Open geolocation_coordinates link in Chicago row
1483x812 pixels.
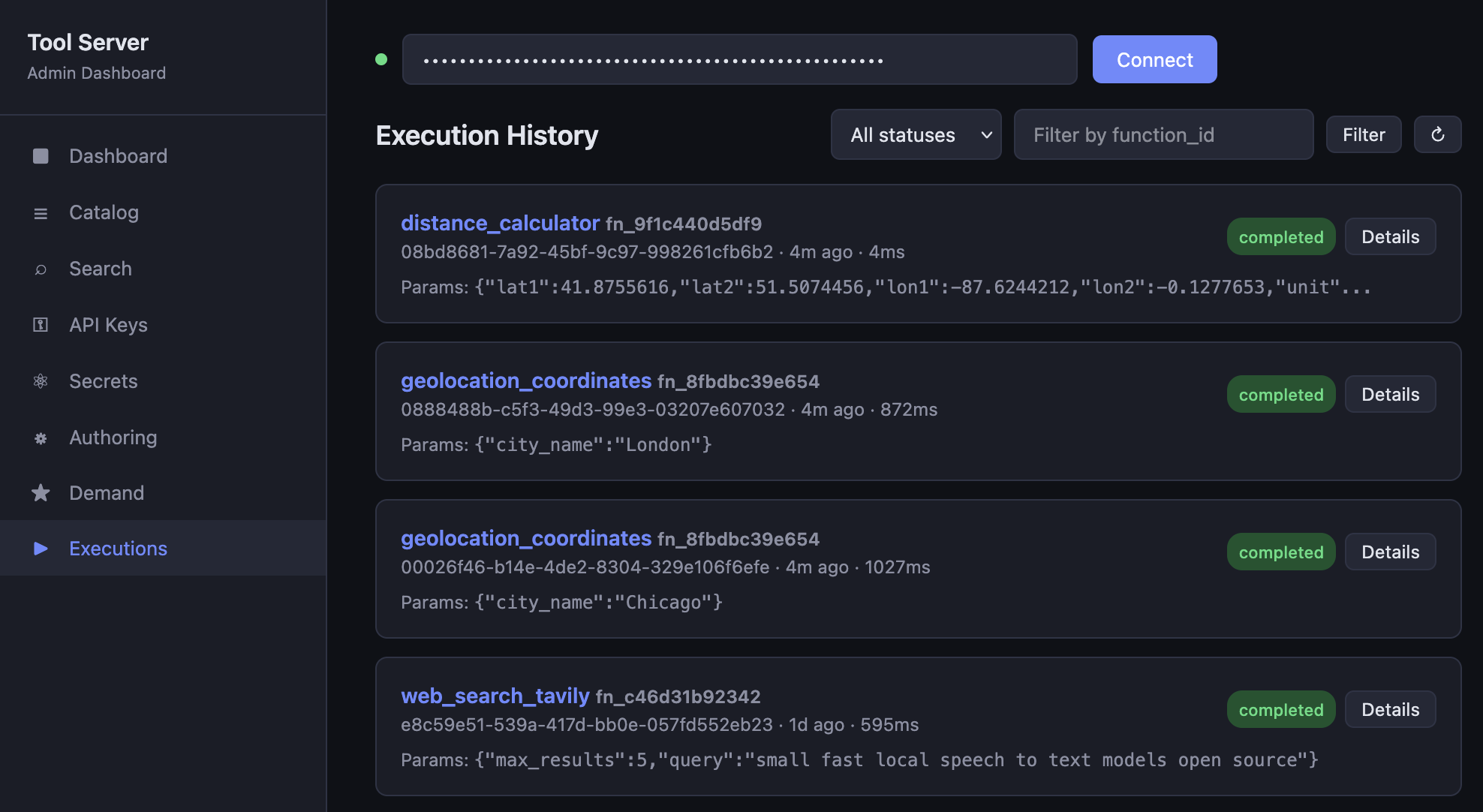coord(526,538)
